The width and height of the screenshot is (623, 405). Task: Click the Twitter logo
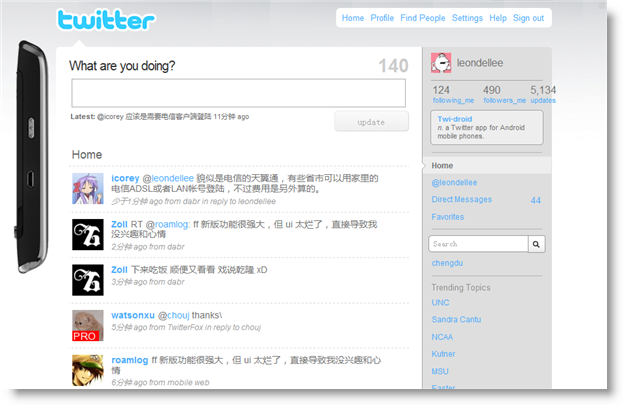(106, 20)
